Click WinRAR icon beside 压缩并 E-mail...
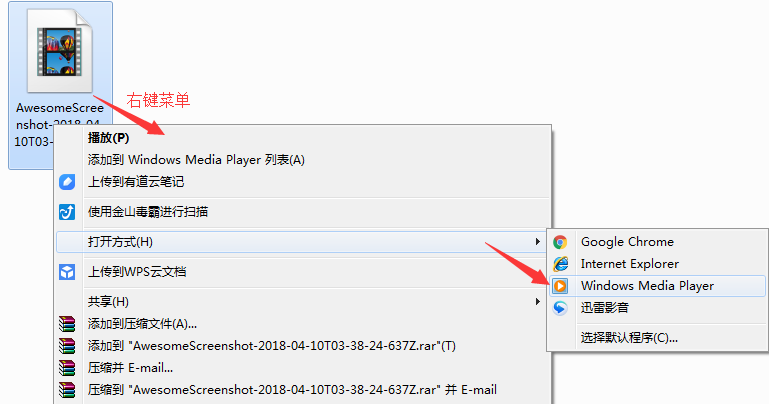Image resolution: width=769 pixels, height=404 pixels. [67, 368]
